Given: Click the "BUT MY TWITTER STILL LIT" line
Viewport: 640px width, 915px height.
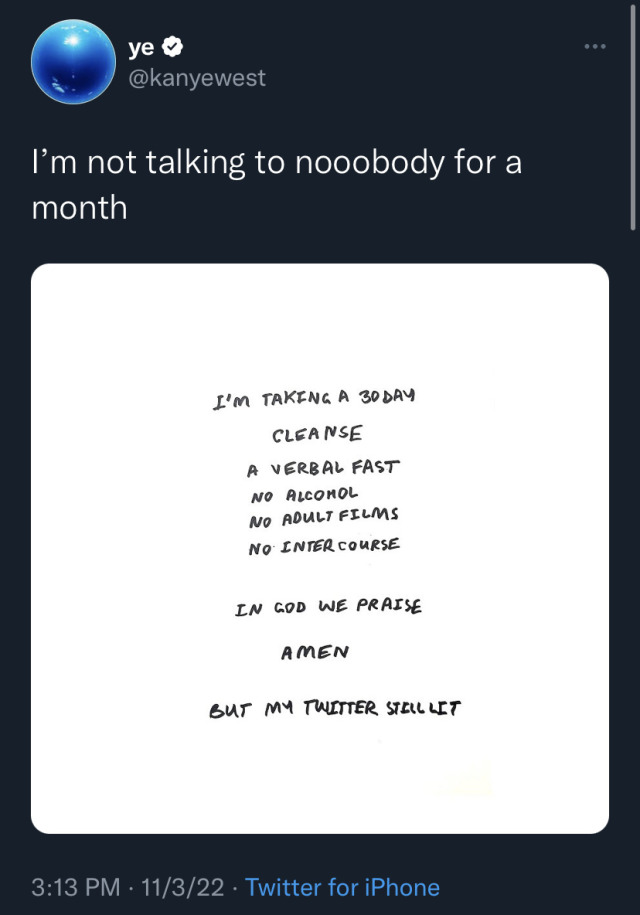Looking at the screenshot, I should pyautogui.click(x=334, y=708).
